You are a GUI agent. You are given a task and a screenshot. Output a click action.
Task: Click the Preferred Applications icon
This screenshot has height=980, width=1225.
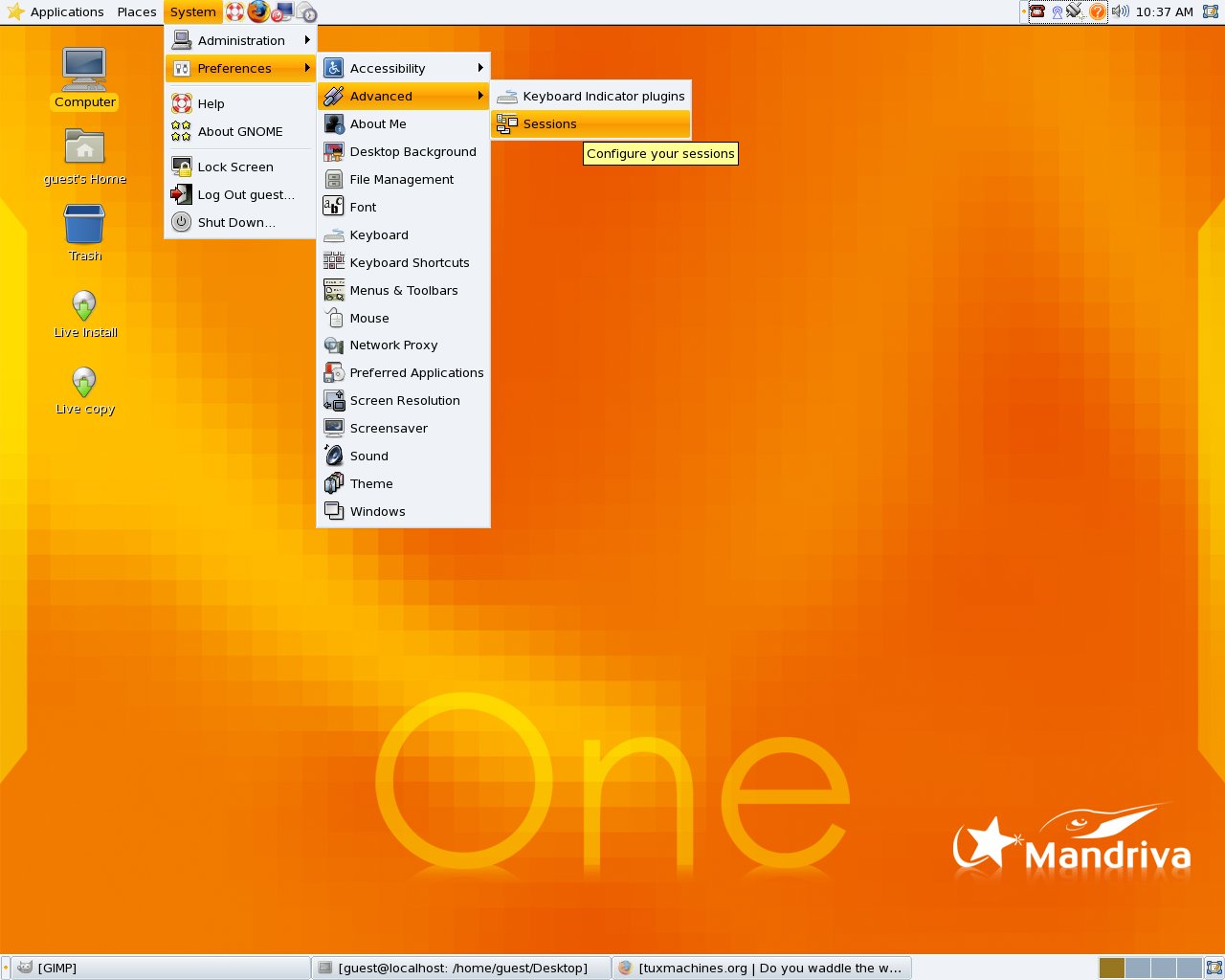tap(333, 373)
